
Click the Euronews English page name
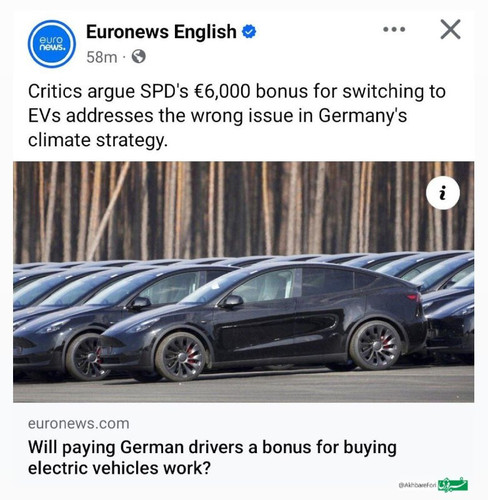point(161,32)
